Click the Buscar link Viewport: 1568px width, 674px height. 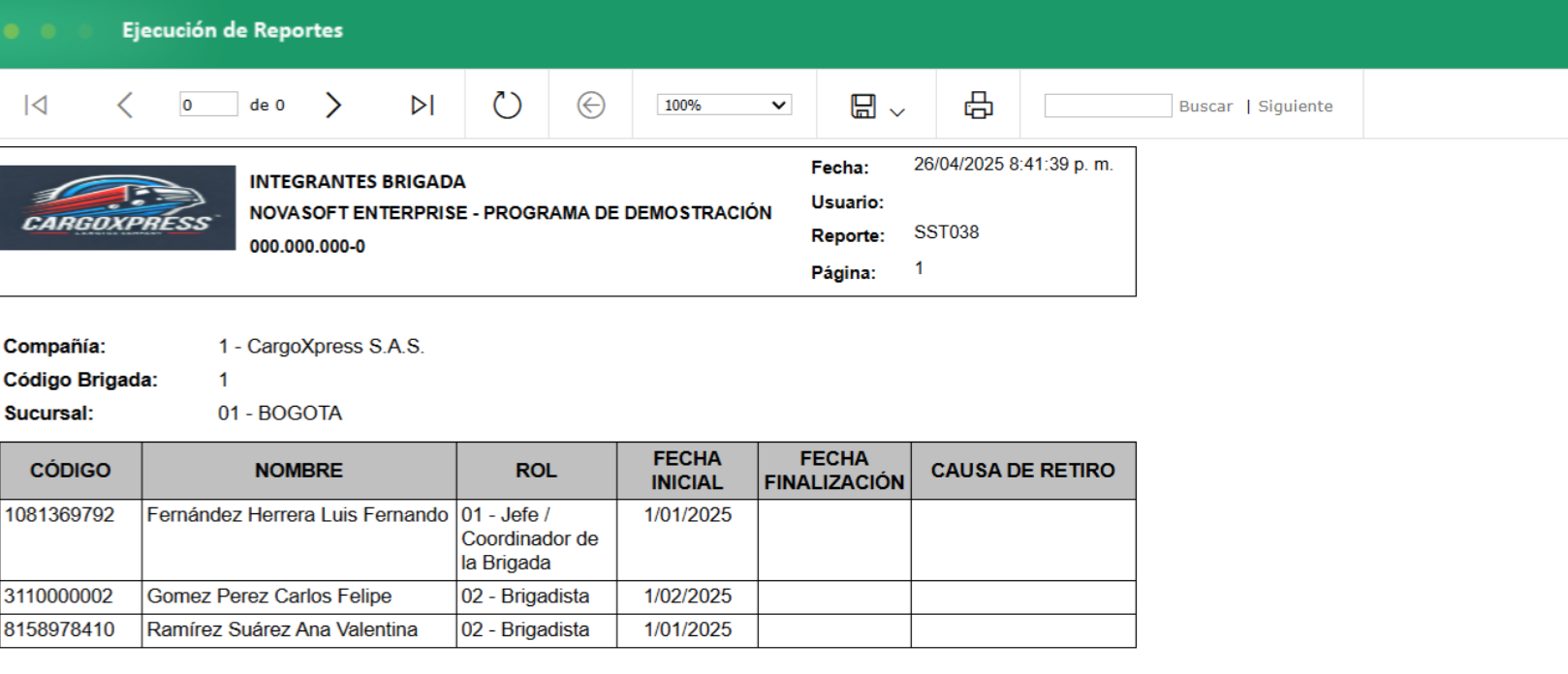coord(1206,107)
